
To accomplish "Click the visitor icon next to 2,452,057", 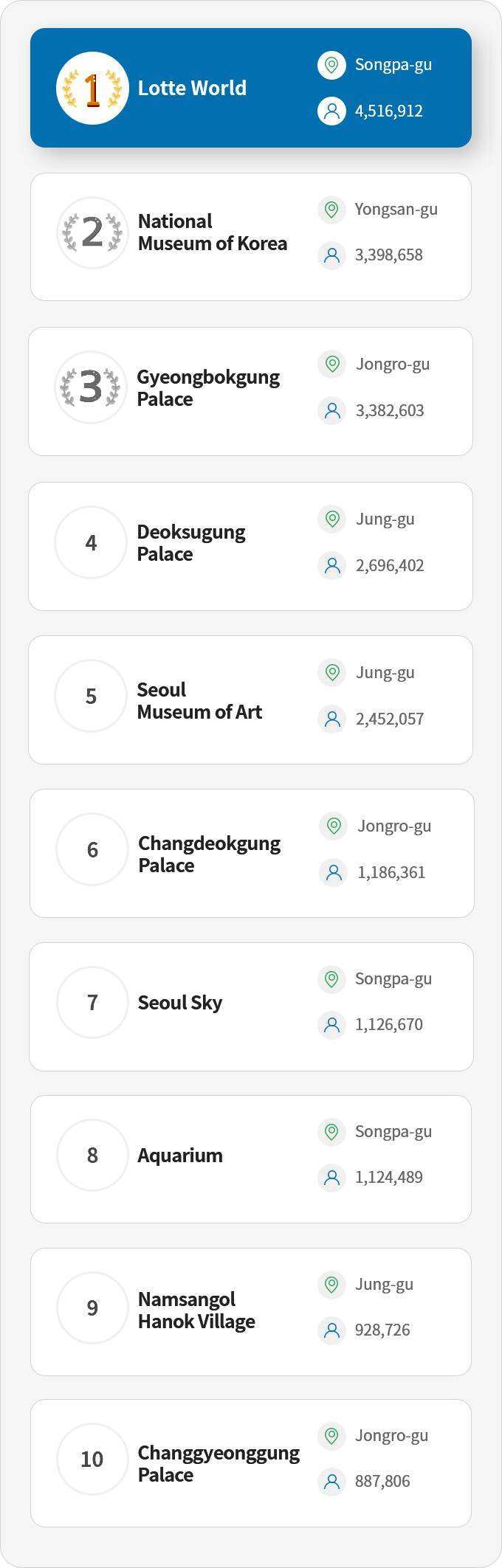I will click(332, 718).
